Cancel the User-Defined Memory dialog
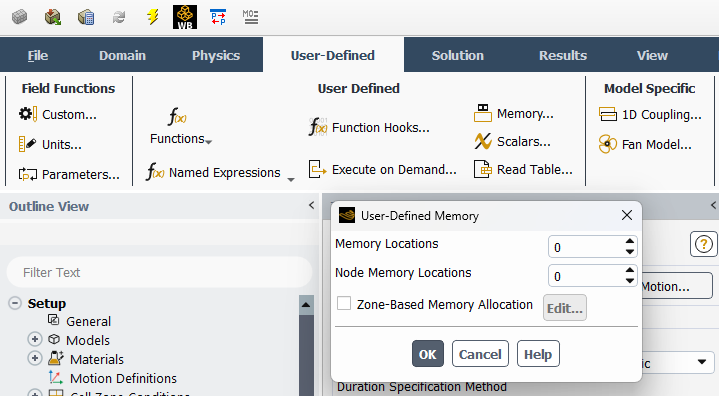Viewport: 719px width, 396px height. (x=480, y=354)
